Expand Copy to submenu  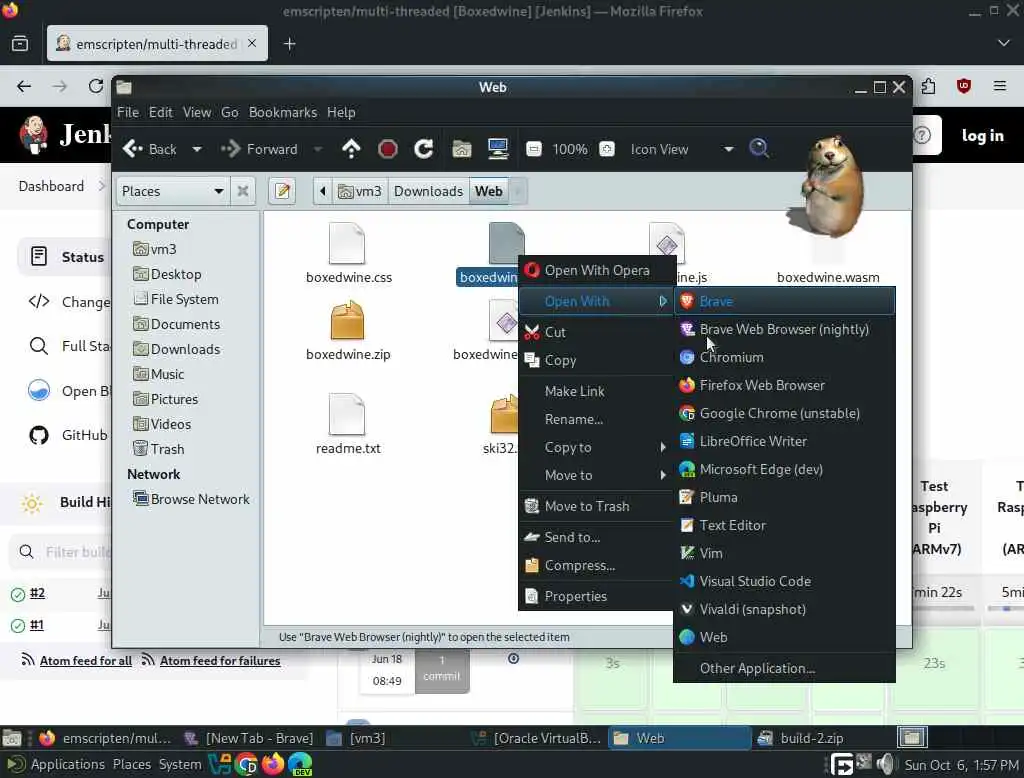tap(596, 447)
